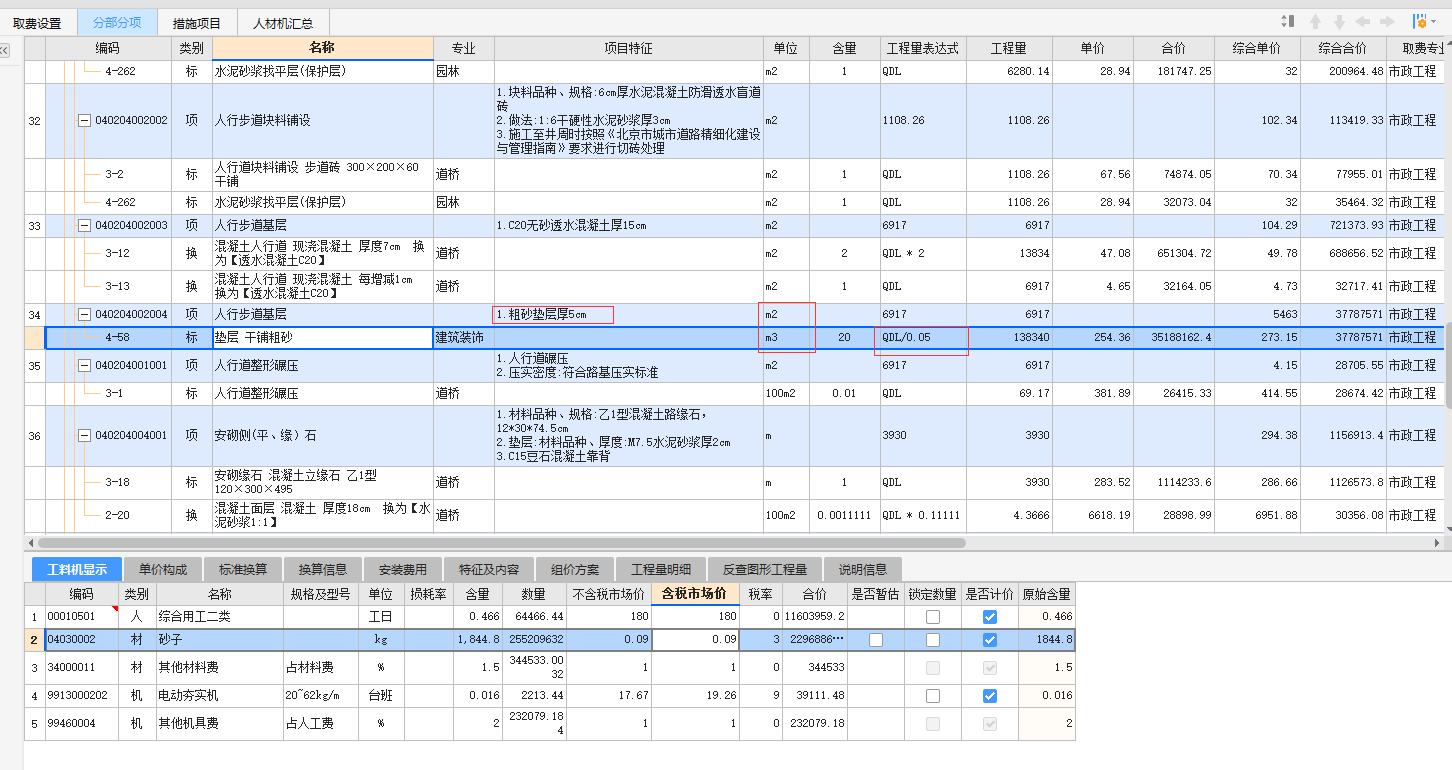Screen dimensions: 1452x770
Task: Select the 2-20 code cell
Action: tap(108, 516)
